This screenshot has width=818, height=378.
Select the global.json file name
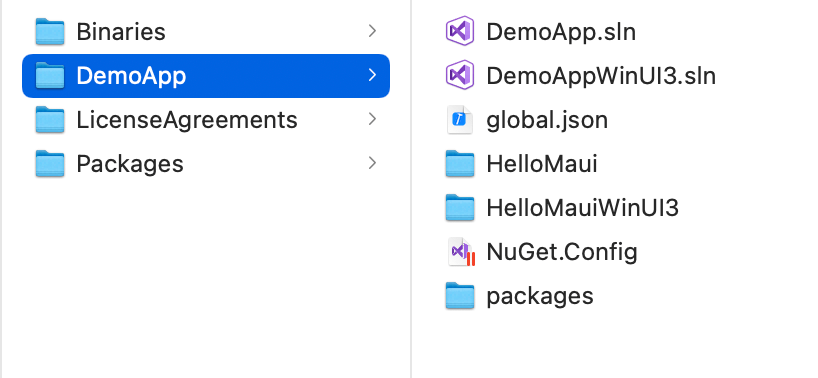tap(547, 120)
